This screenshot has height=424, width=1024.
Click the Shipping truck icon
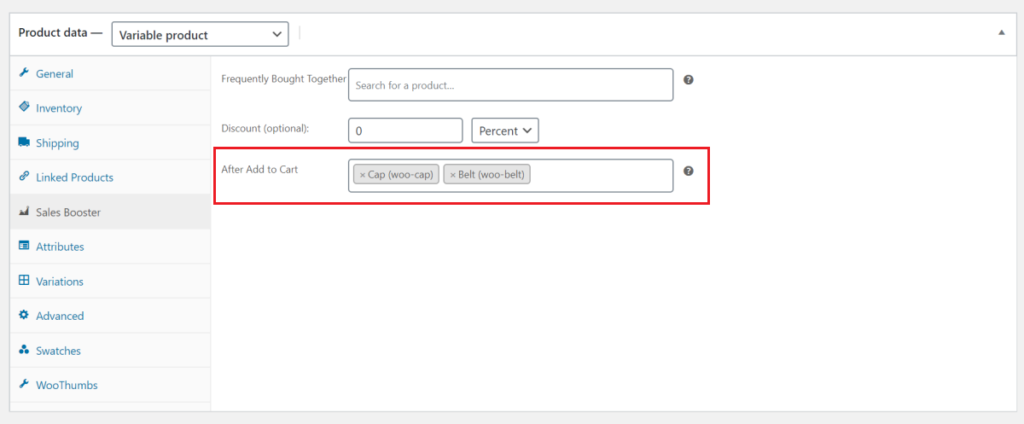(x=24, y=142)
